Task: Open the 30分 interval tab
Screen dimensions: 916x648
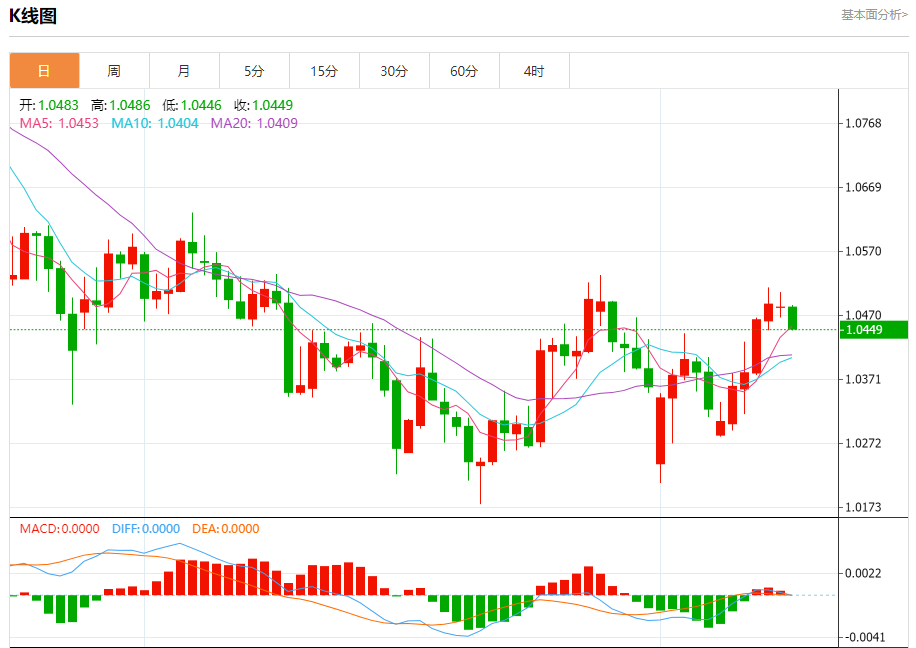Action: coord(394,71)
